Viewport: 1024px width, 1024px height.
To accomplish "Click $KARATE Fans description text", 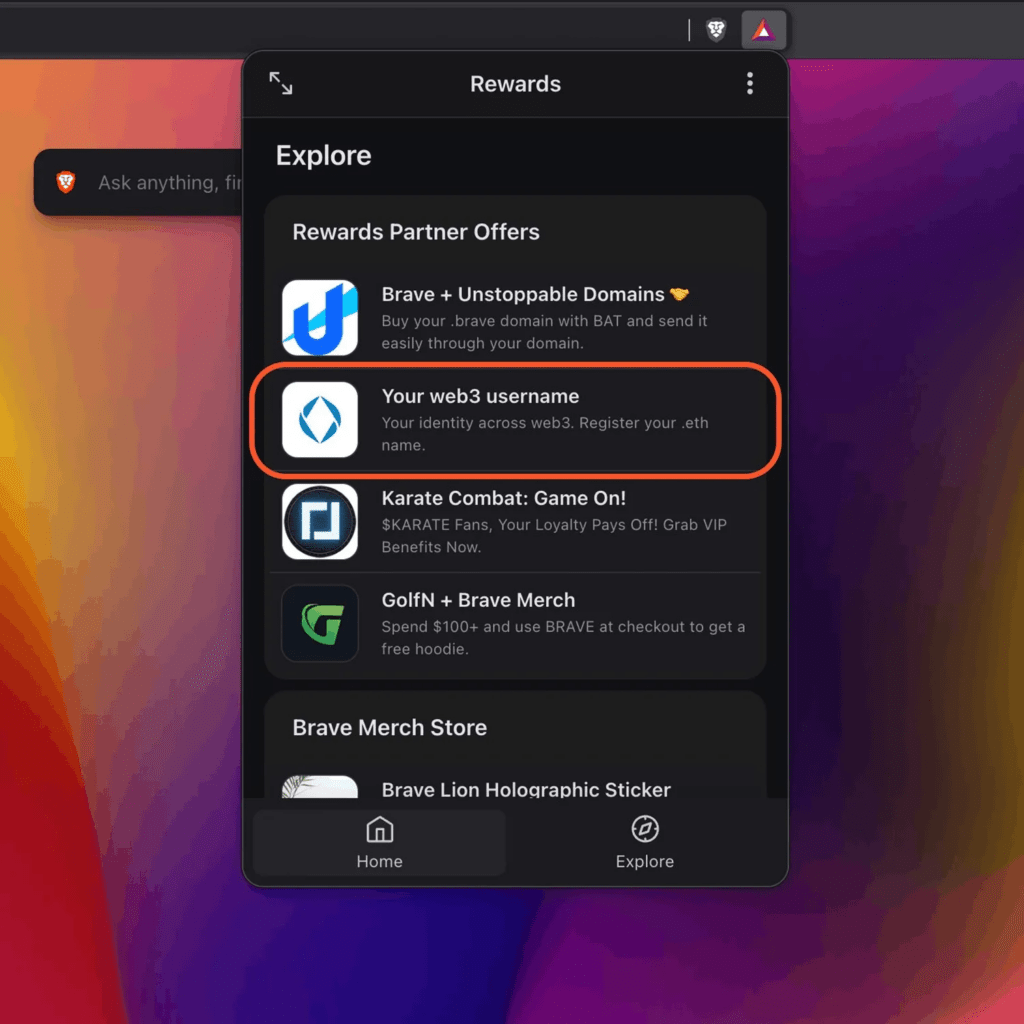I will coord(554,536).
